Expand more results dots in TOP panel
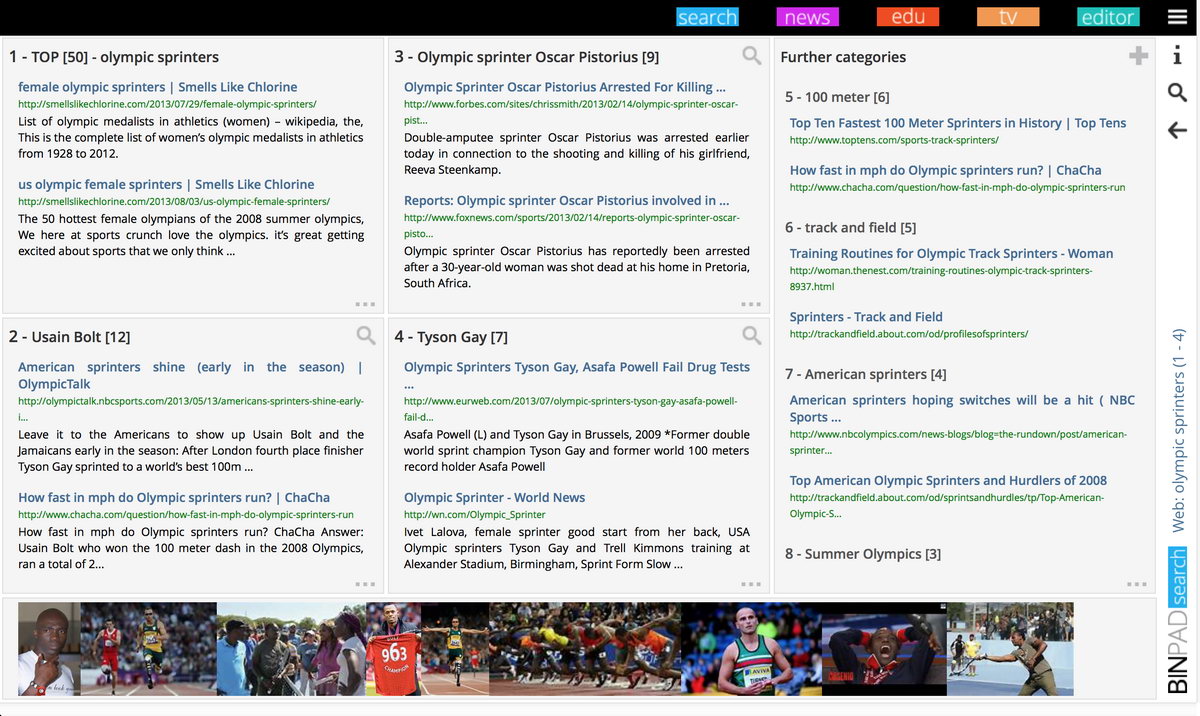This screenshot has width=1200, height=716. [365, 304]
